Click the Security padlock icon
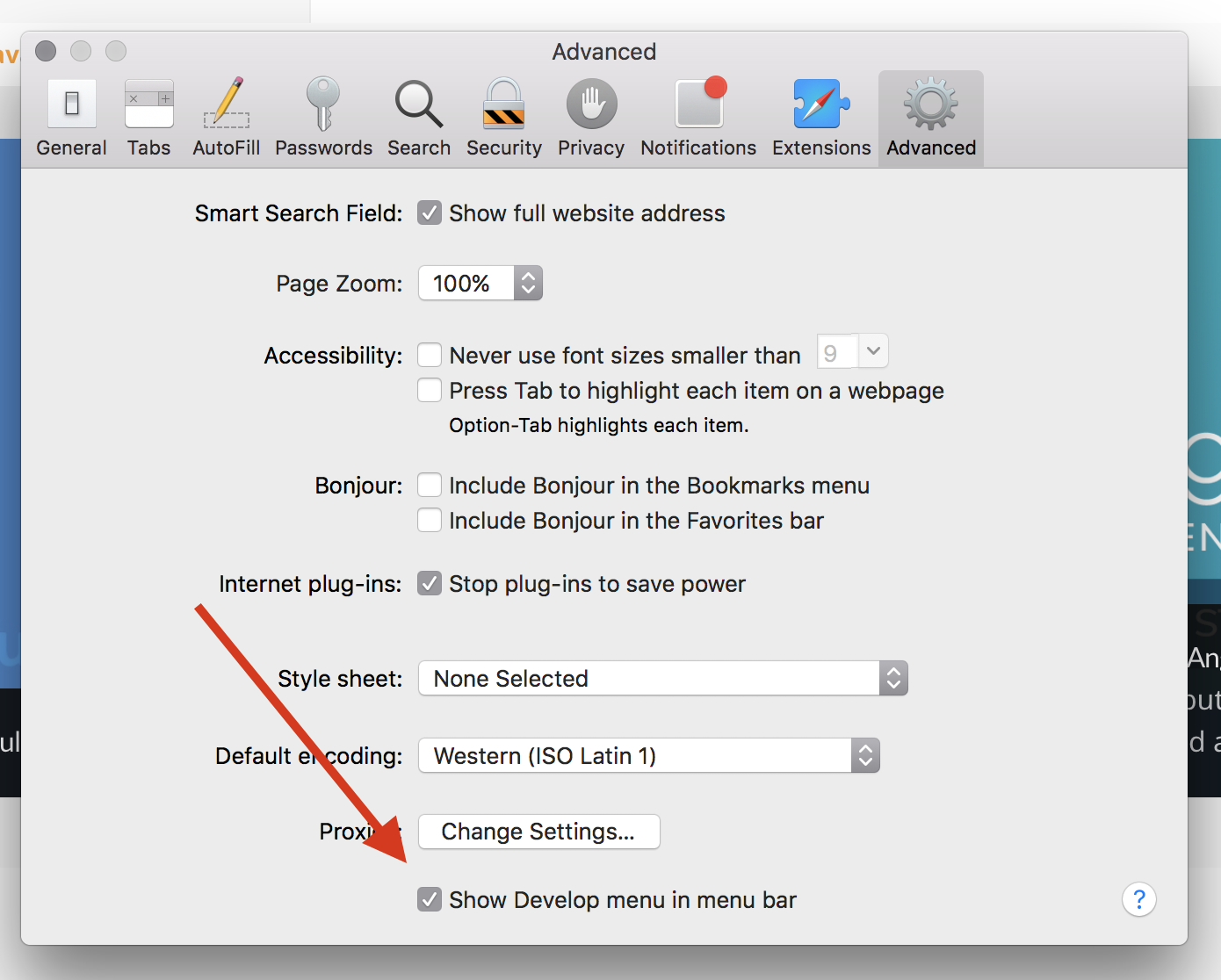Viewport: 1221px width, 980px height. coord(504,119)
